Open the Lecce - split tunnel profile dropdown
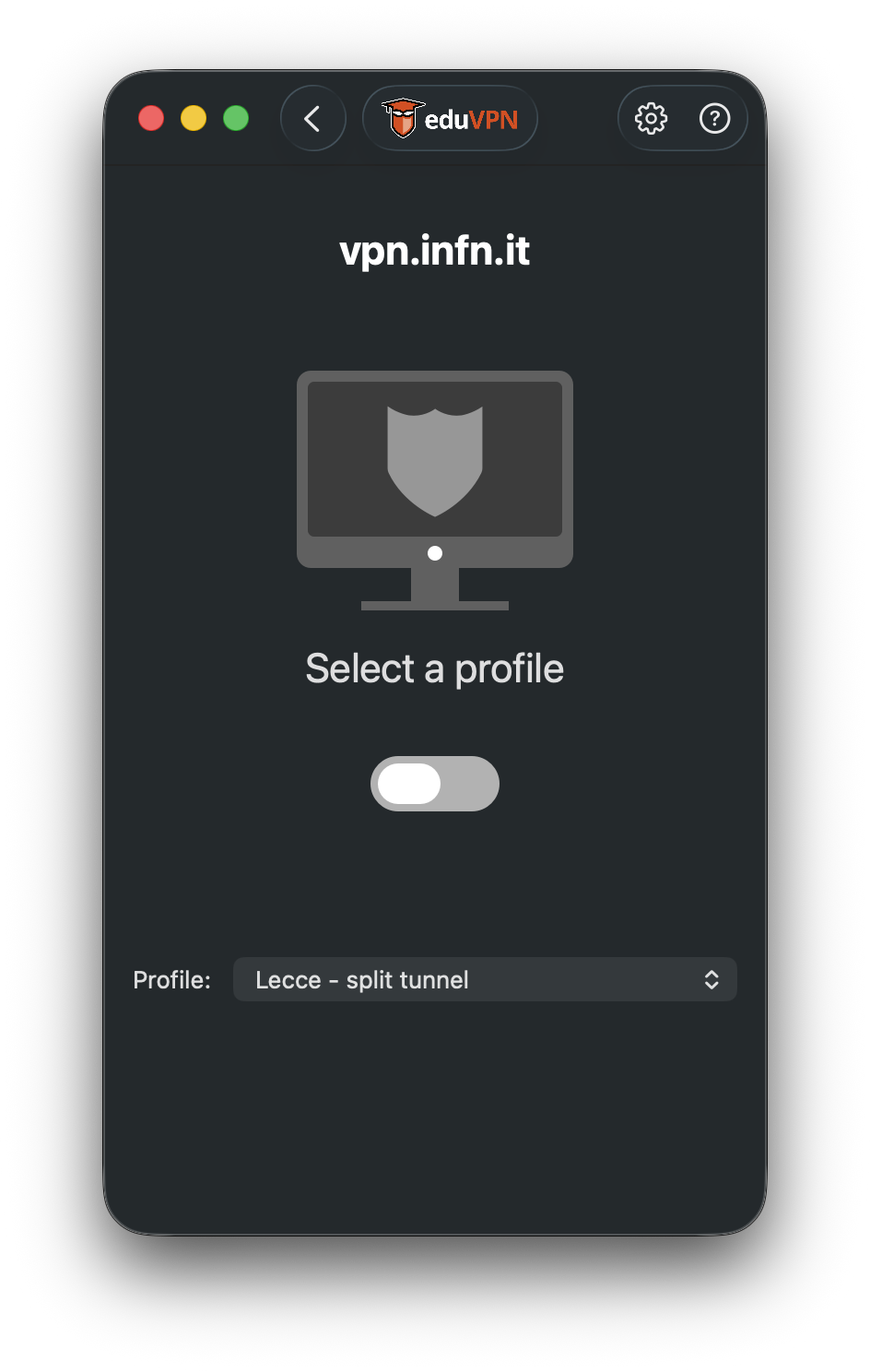Image resolution: width=870 pixels, height=1372 pixels. click(x=485, y=979)
